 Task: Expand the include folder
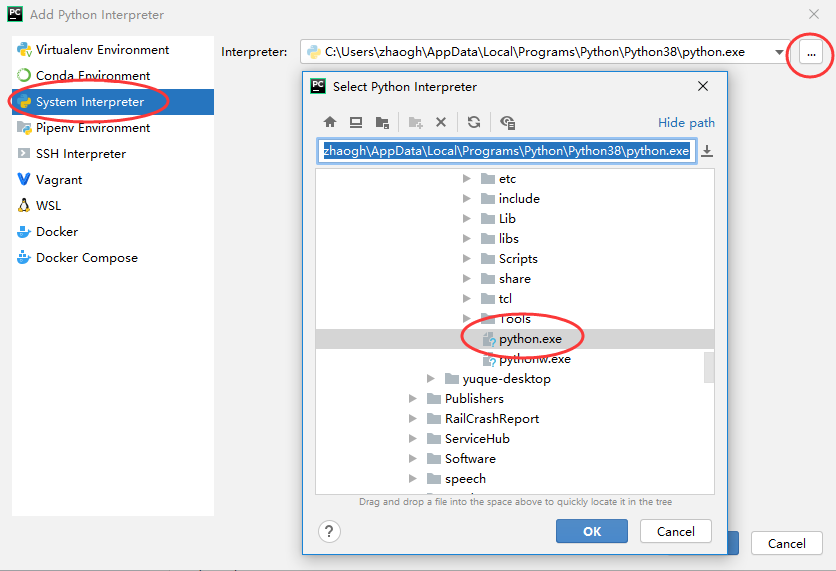pos(467,199)
